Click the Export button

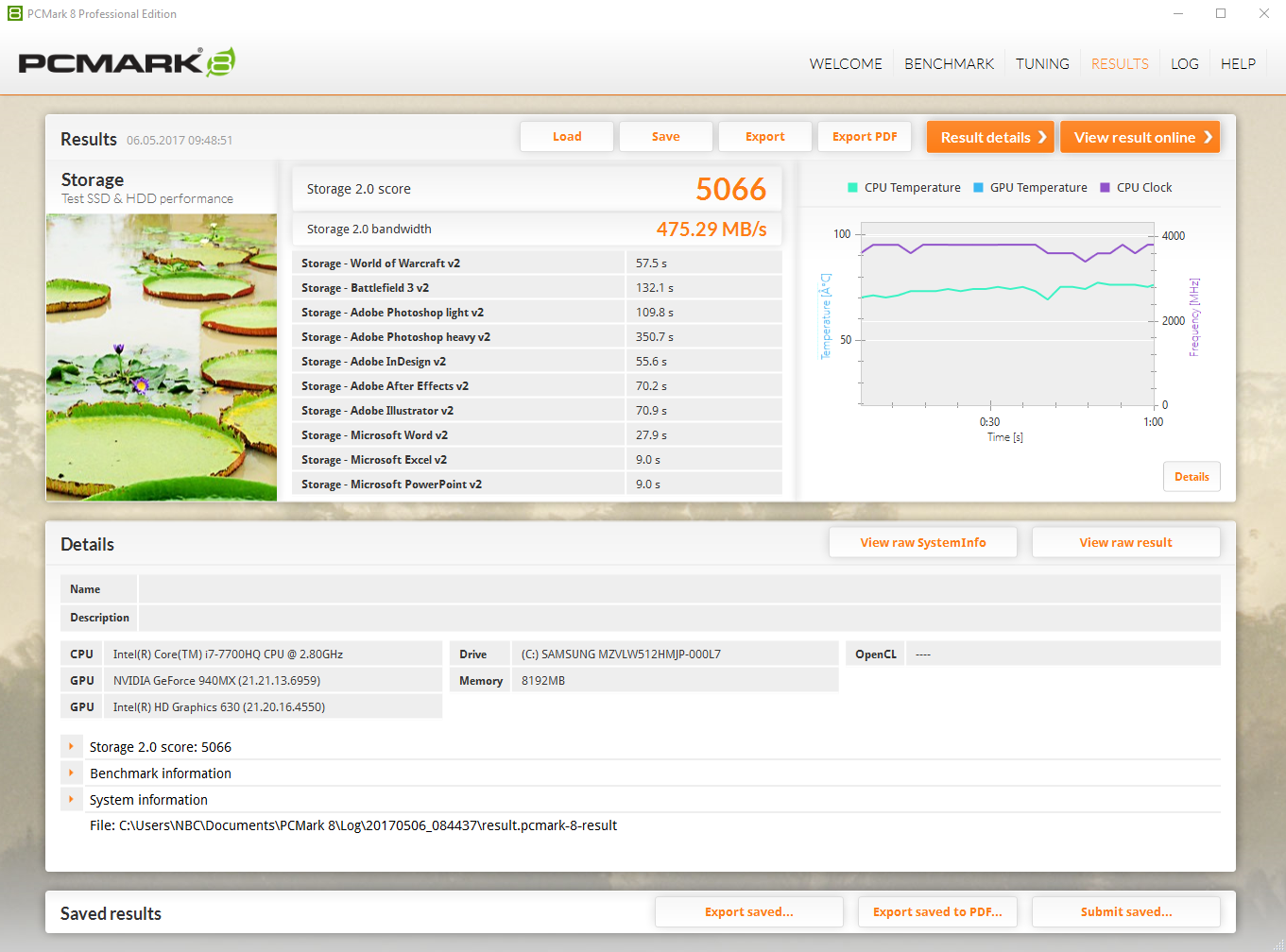pyautogui.click(x=765, y=137)
